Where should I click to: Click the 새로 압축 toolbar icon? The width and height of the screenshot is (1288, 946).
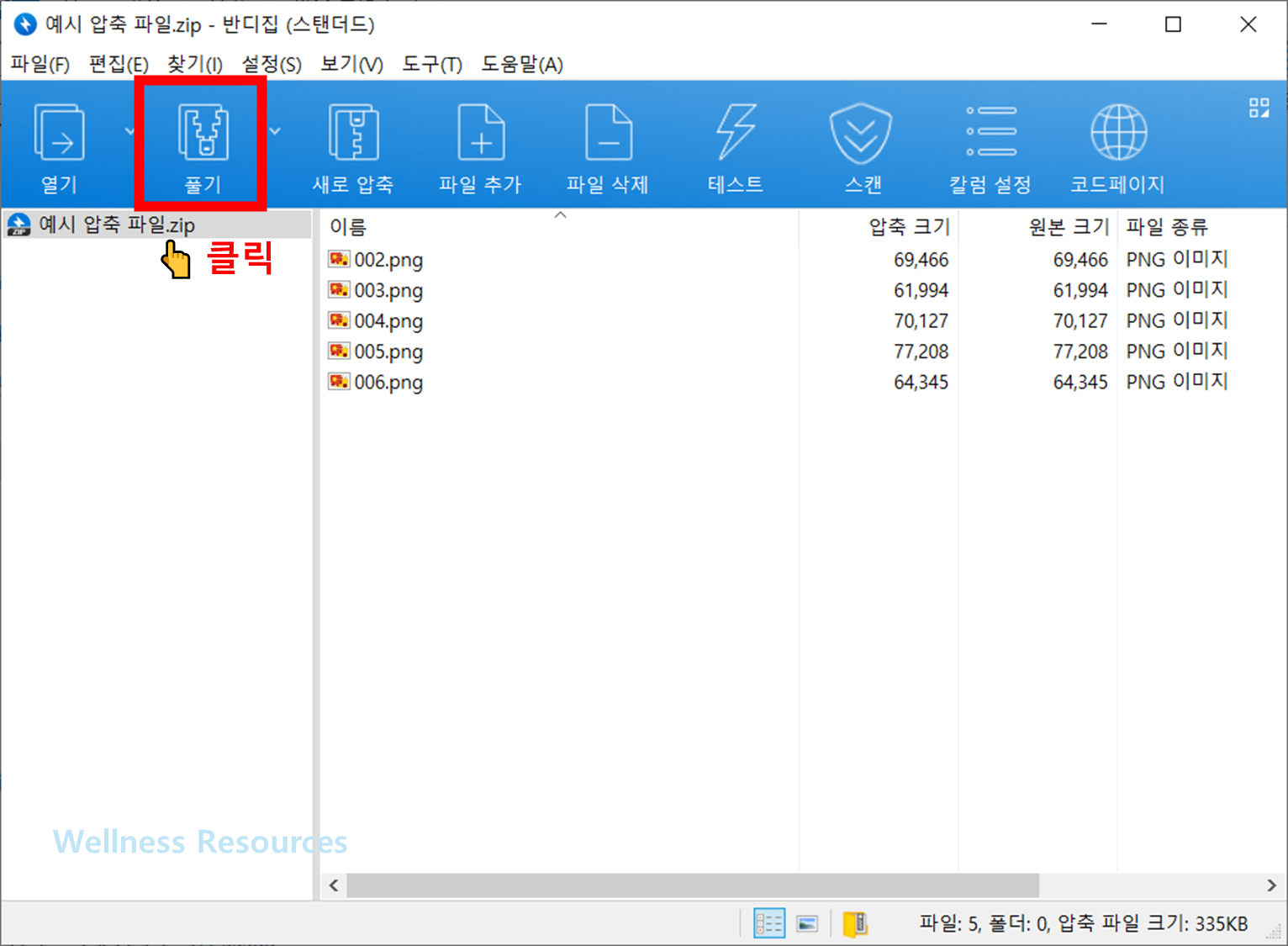(353, 132)
